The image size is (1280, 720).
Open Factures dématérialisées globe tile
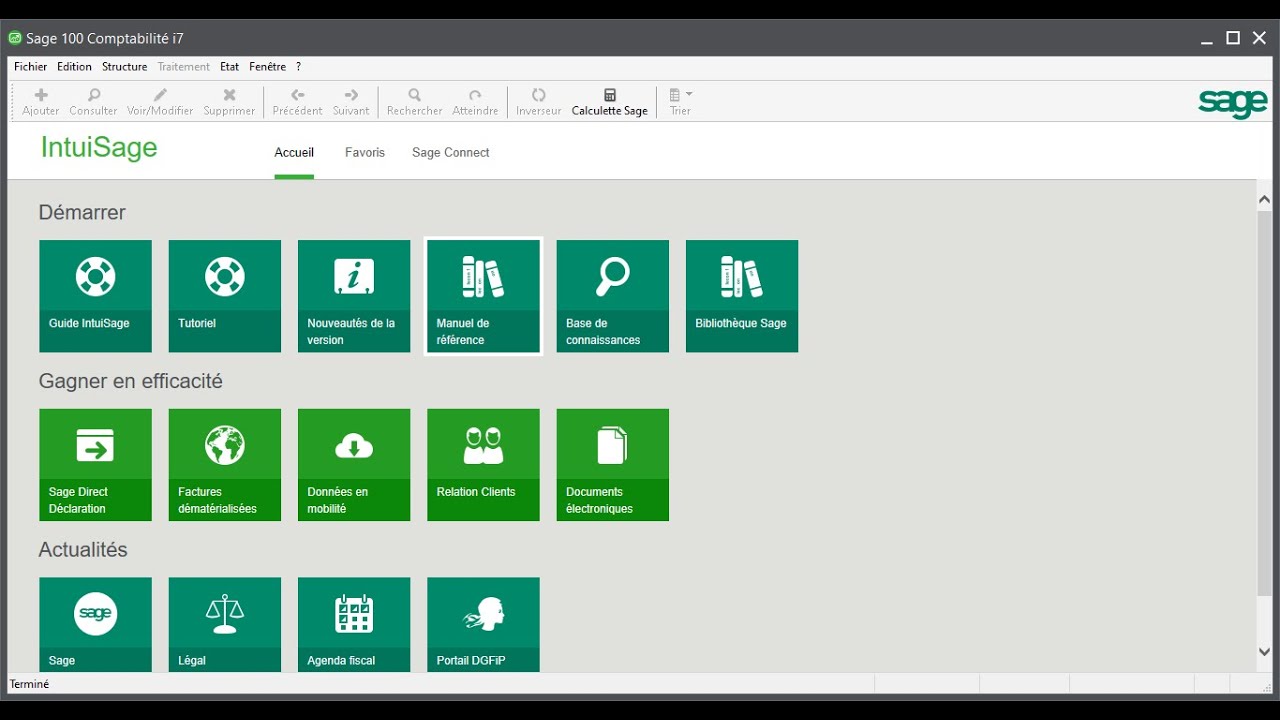pos(225,464)
